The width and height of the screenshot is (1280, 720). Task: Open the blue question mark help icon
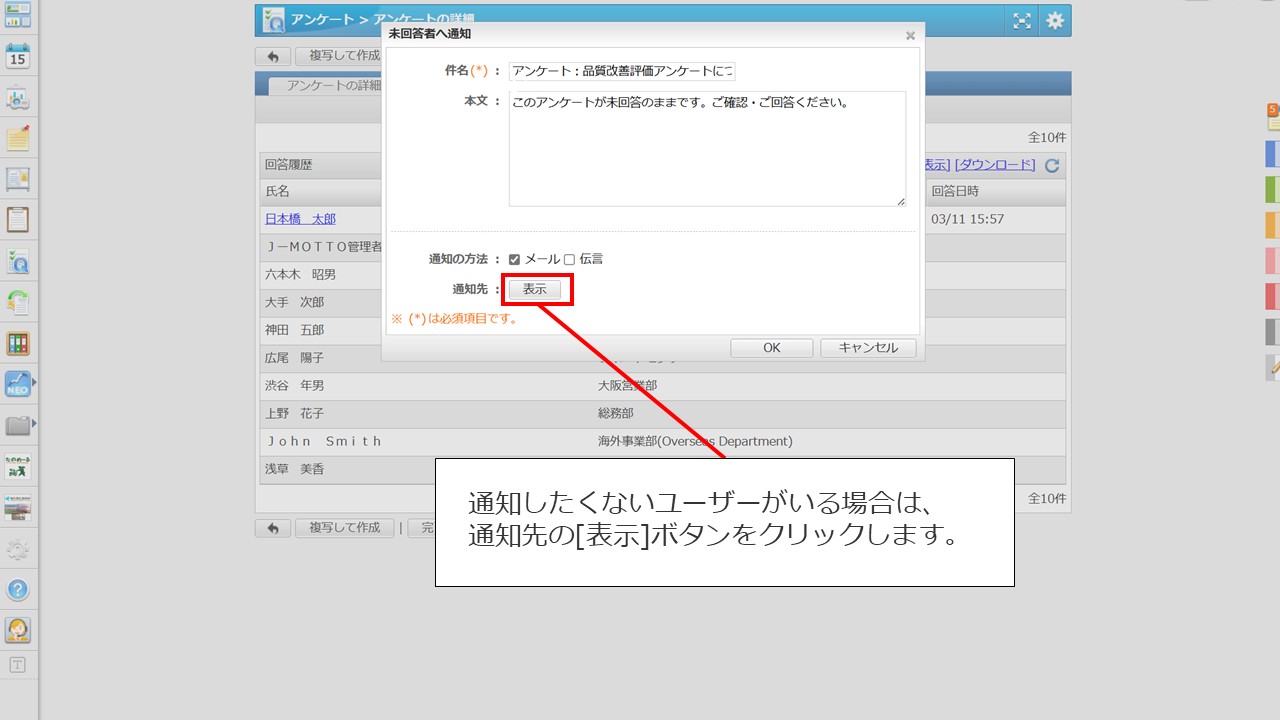pyautogui.click(x=18, y=589)
